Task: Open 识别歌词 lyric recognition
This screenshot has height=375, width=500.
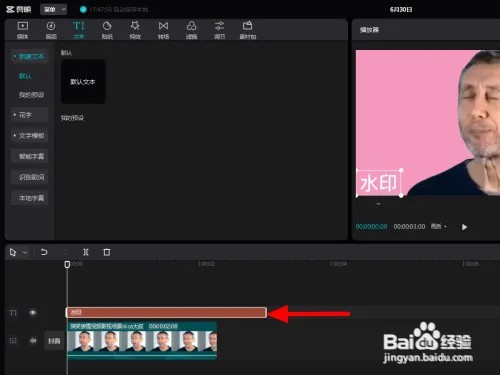Action: point(30,177)
